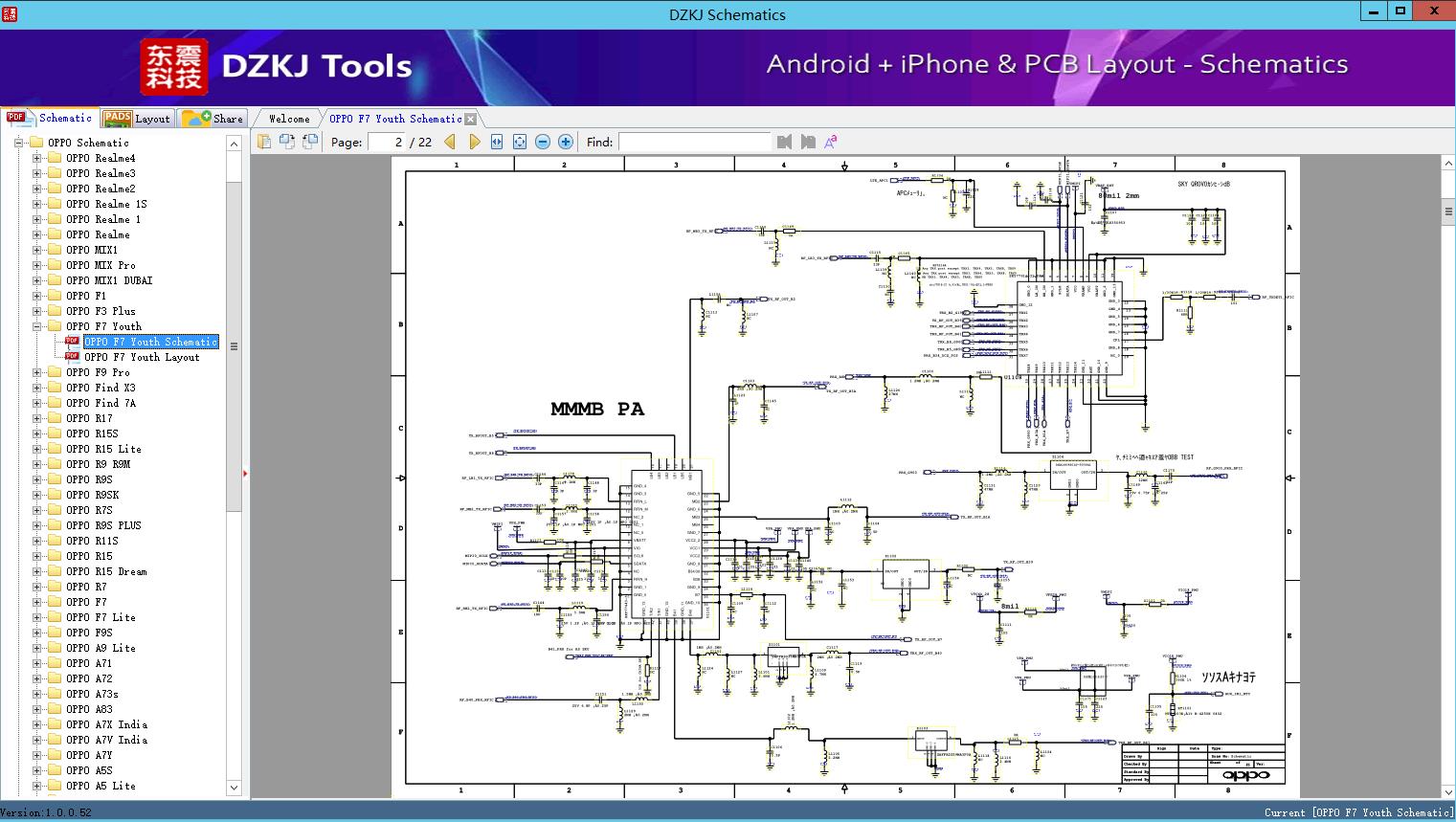Go to the next page arrow
This screenshot has height=822, width=1456.
coord(474,142)
